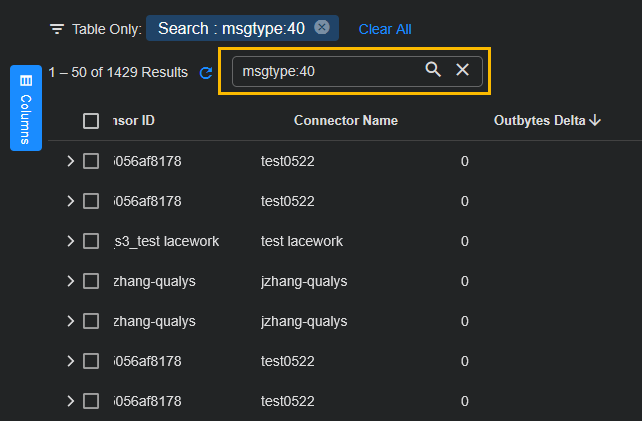The image size is (642, 421).
Task: Click the Connector Name column header
Action: pyautogui.click(x=345, y=121)
